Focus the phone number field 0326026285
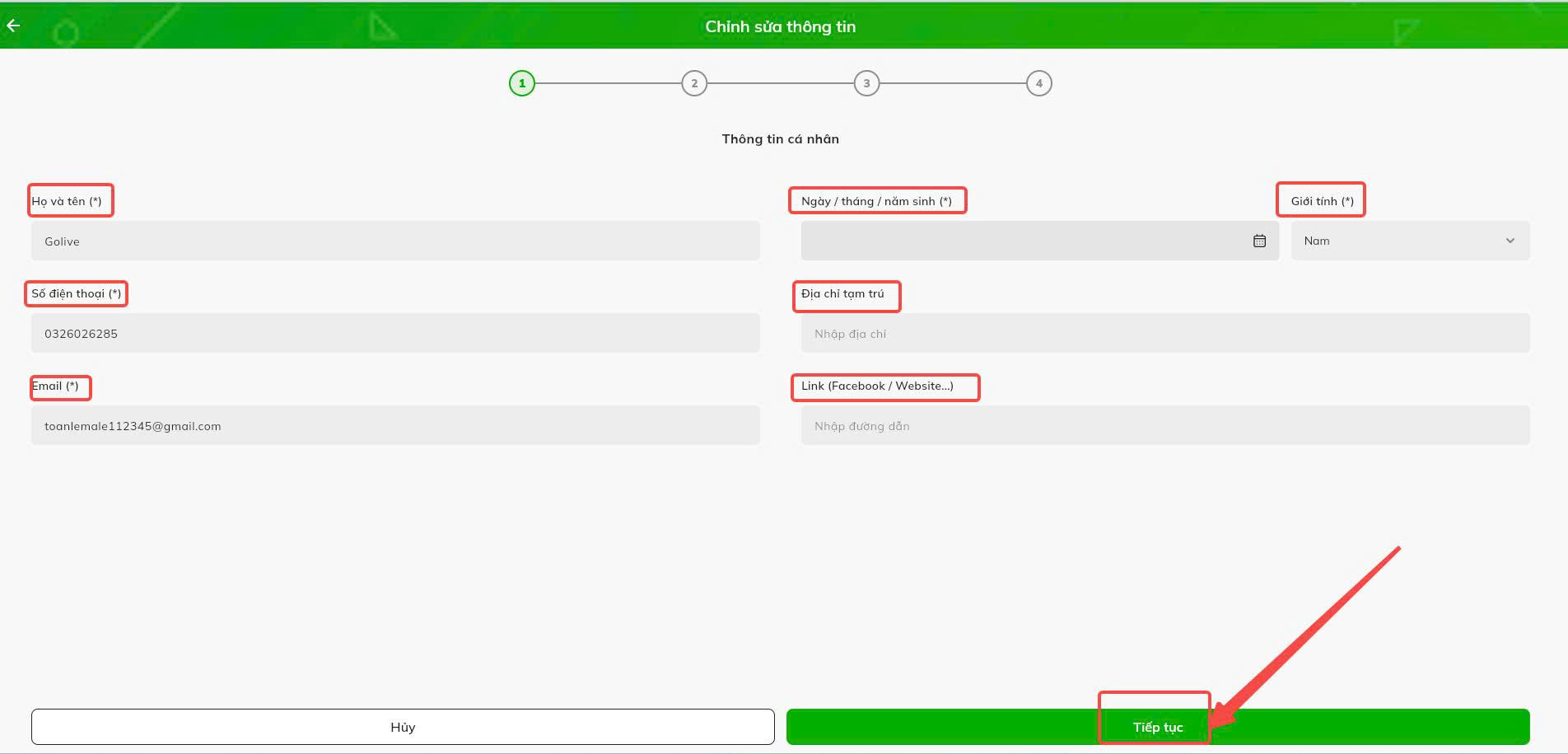The height and width of the screenshot is (754, 1568). [x=395, y=333]
